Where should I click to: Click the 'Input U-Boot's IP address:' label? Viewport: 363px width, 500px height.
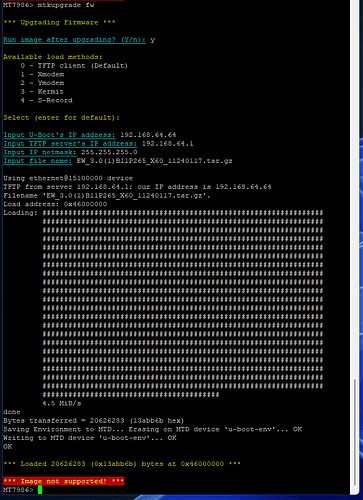(x=59, y=135)
